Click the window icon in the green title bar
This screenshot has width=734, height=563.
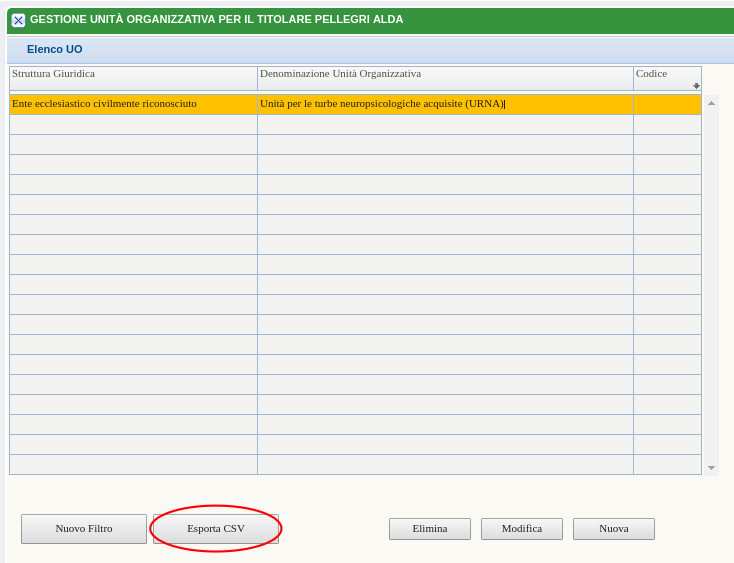pos(18,20)
